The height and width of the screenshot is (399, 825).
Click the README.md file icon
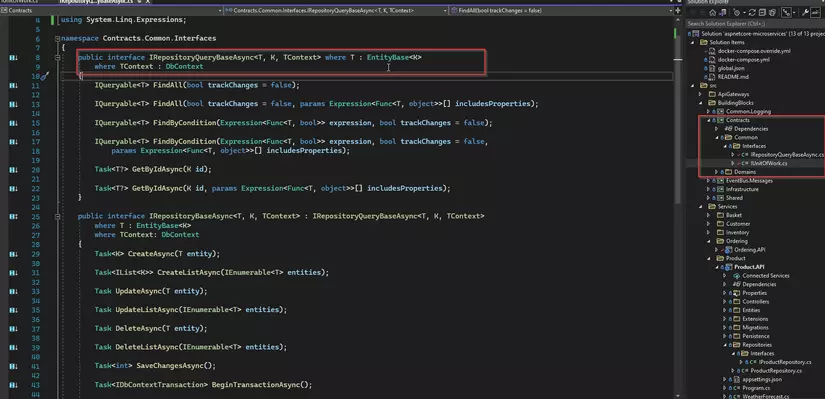tap(713, 77)
